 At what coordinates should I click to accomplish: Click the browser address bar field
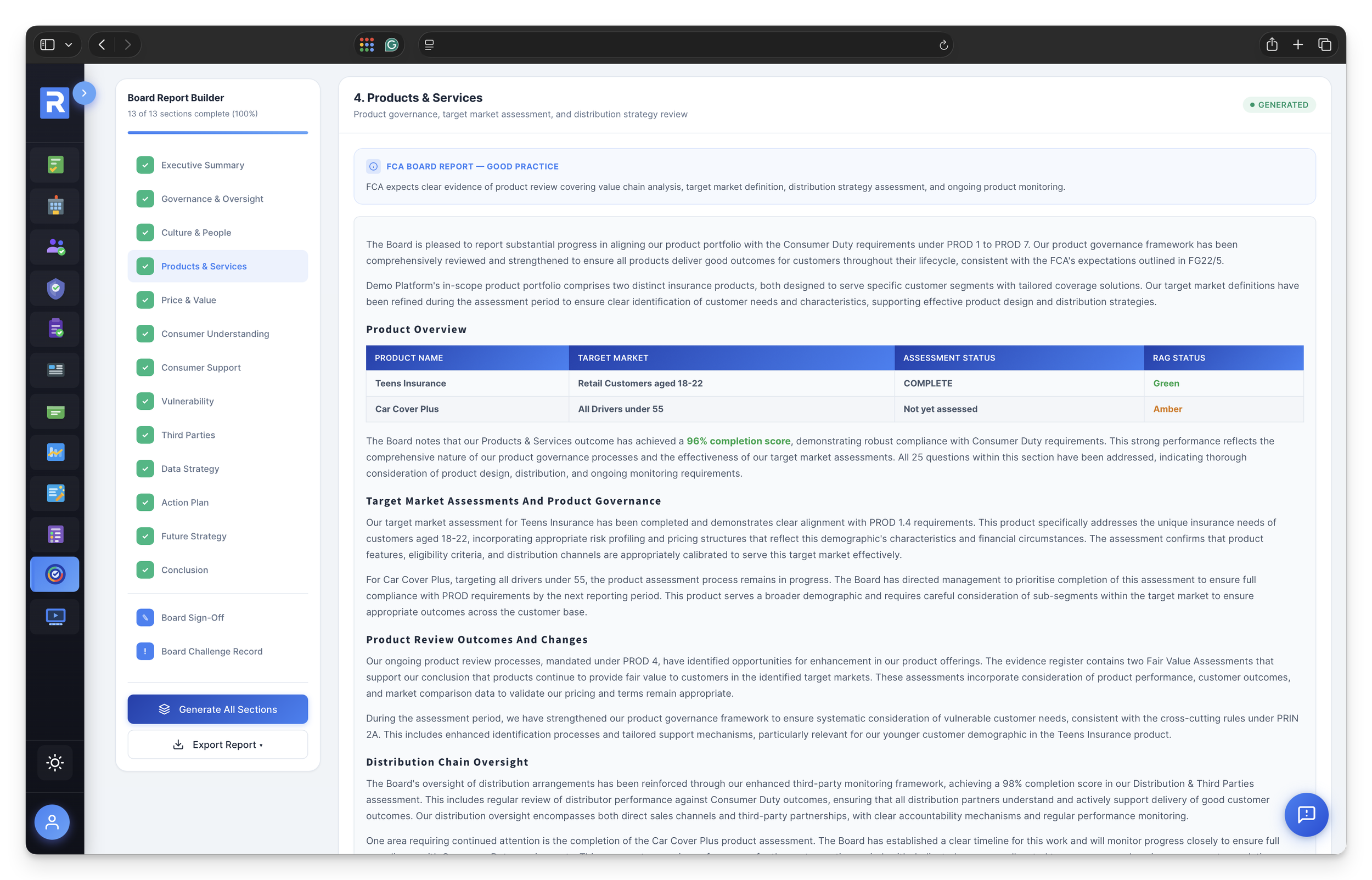pyautogui.click(x=685, y=44)
